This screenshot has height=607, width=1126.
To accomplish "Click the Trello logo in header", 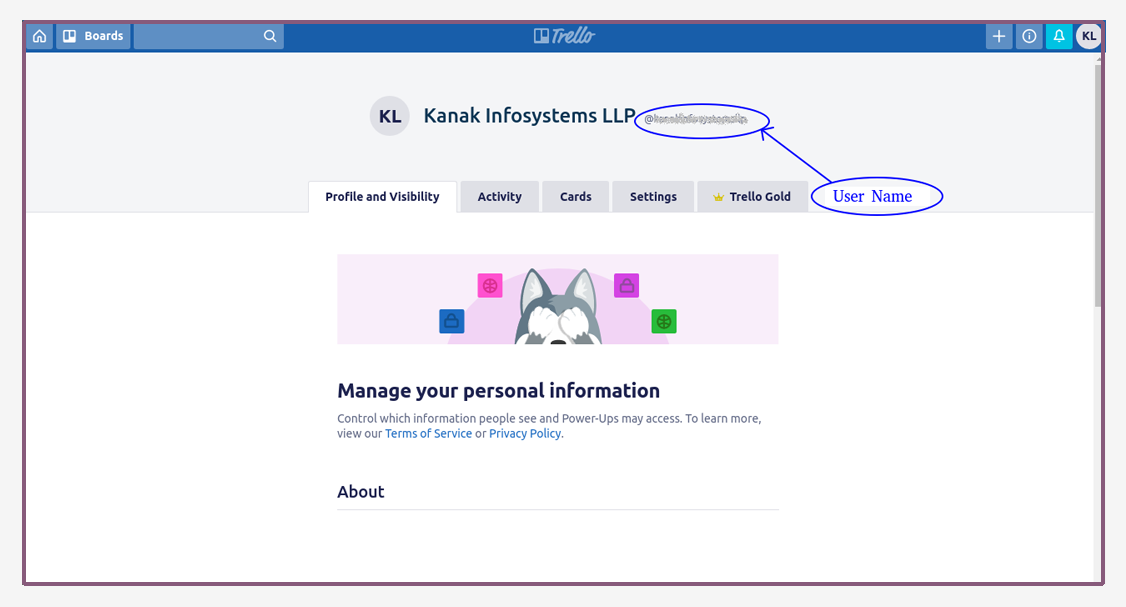I will click(564, 36).
